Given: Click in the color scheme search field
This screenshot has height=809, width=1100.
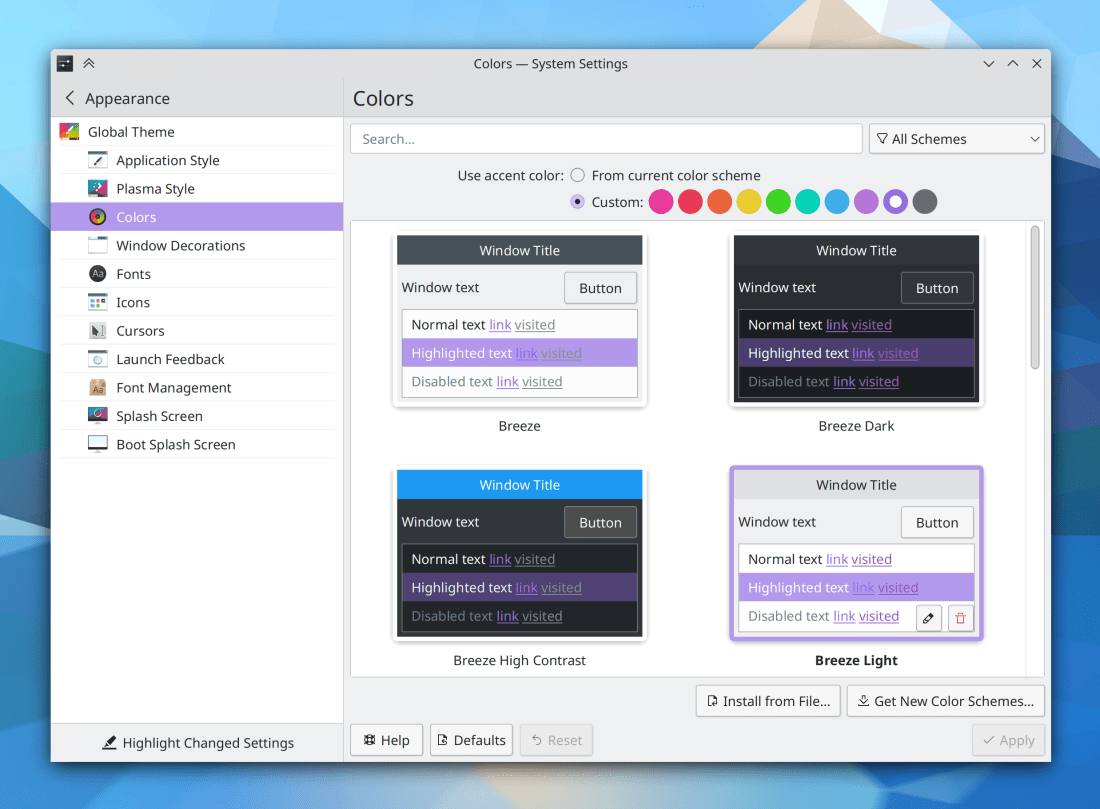Looking at the screenshot, I should coord(605,139).
